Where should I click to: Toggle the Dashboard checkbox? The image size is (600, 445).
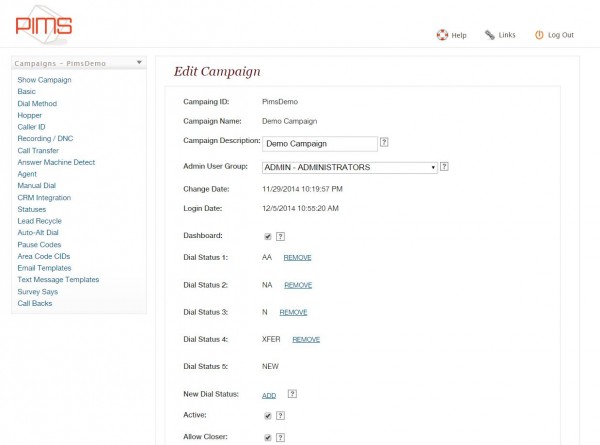267,237
